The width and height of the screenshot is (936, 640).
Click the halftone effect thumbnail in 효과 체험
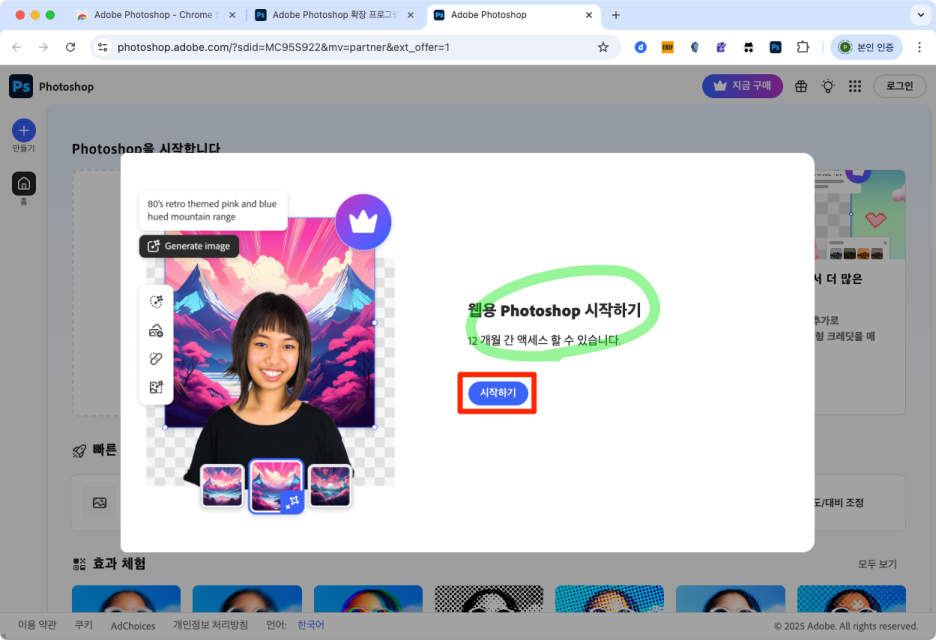(489, 598)
